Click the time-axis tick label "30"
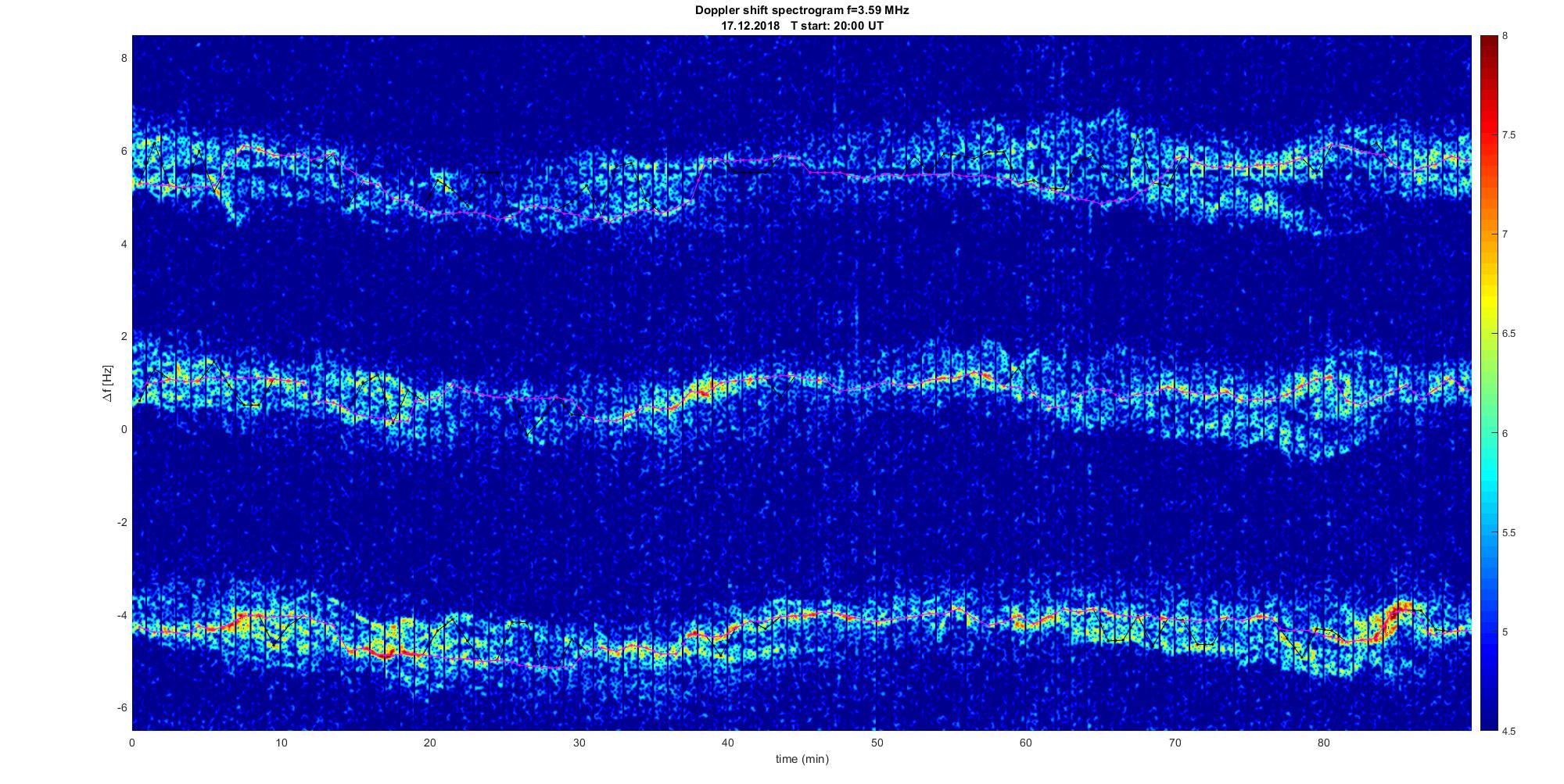 pos(579,743)
